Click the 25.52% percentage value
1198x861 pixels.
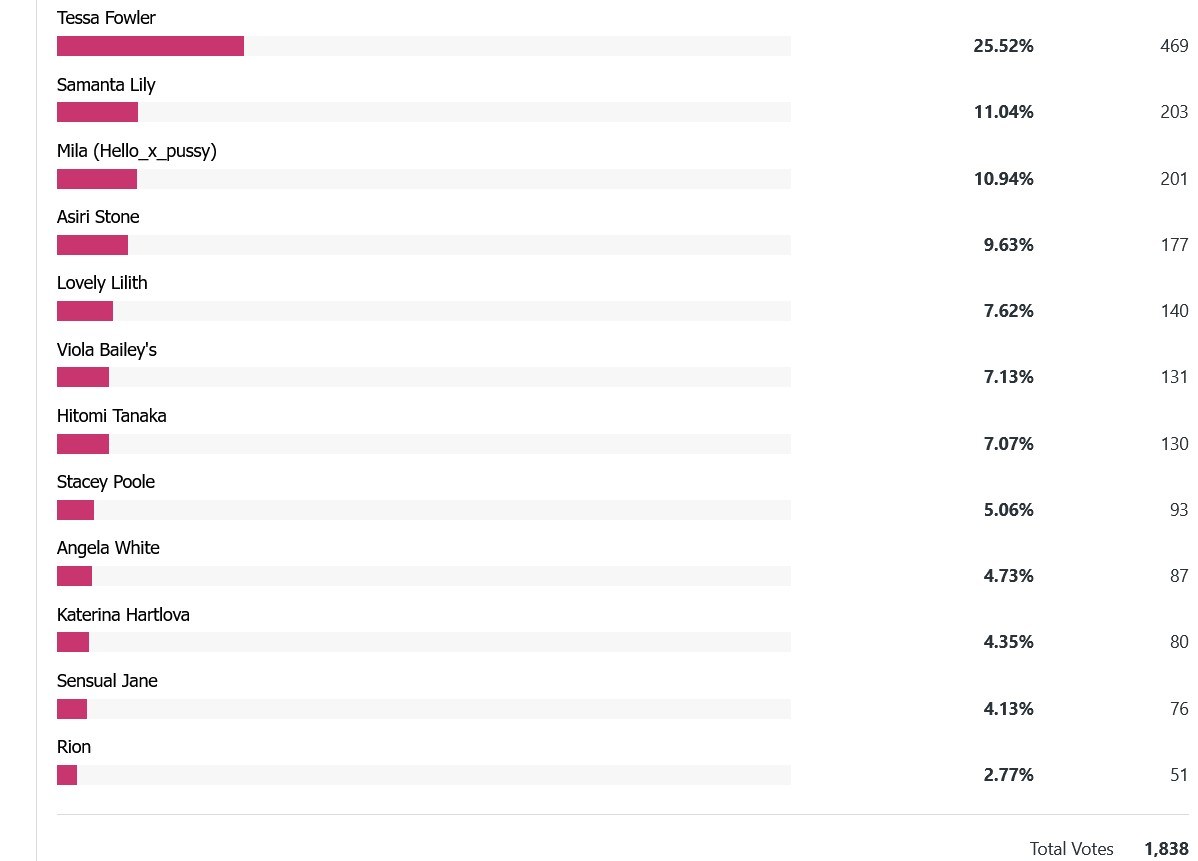coord(1003,46)
